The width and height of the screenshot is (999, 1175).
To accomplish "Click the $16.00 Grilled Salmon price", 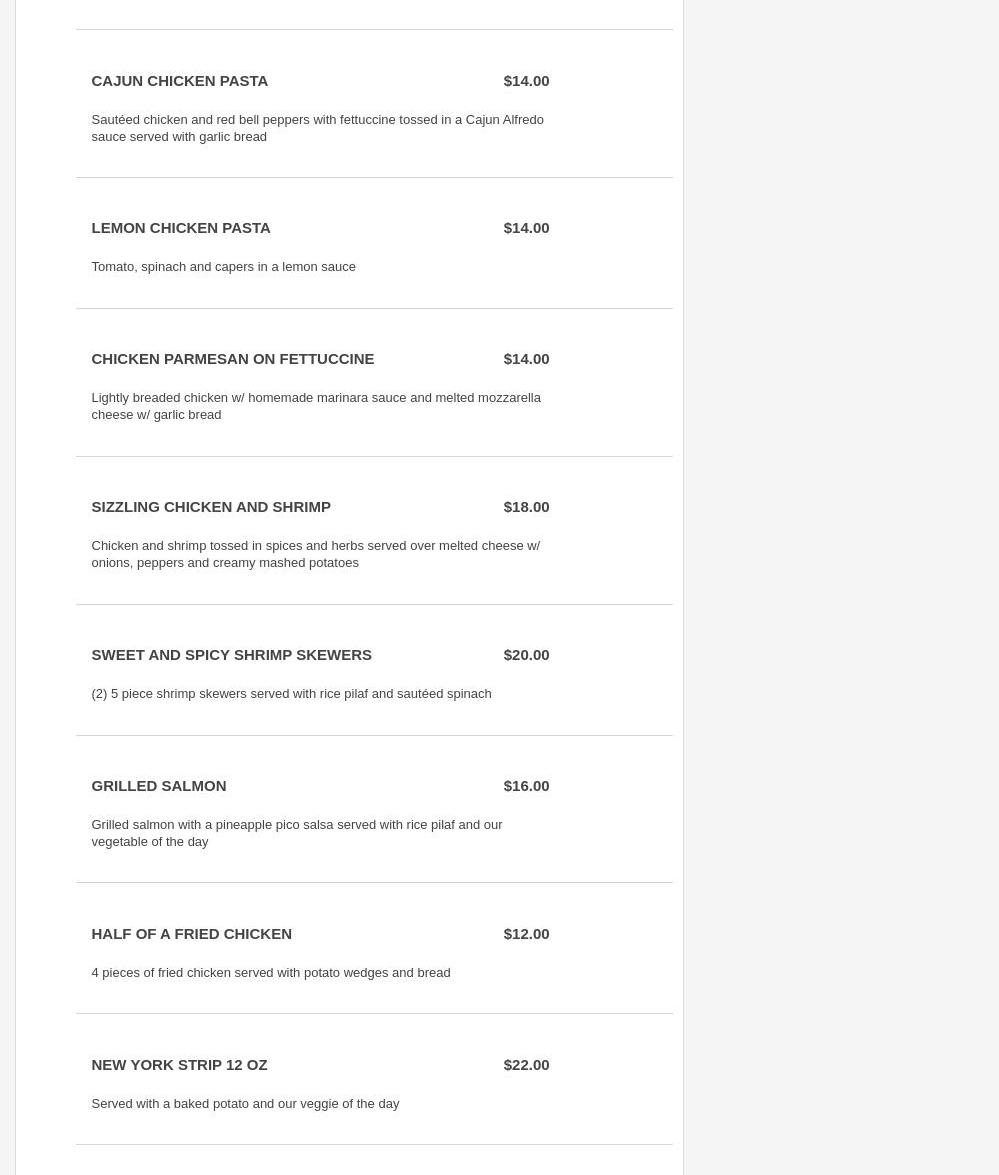I will [x=526, y=786].
